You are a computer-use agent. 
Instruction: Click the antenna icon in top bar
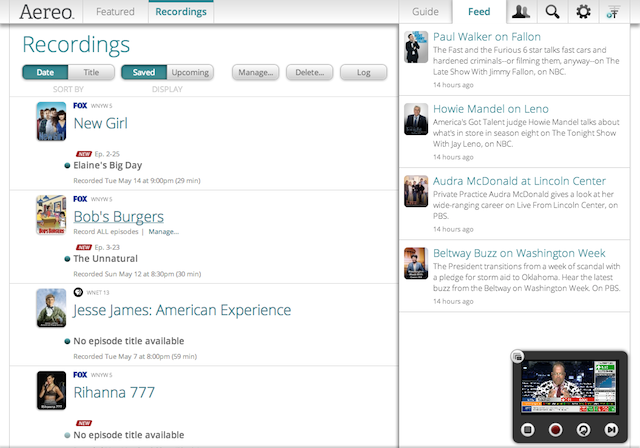click(x=613, y=12)
